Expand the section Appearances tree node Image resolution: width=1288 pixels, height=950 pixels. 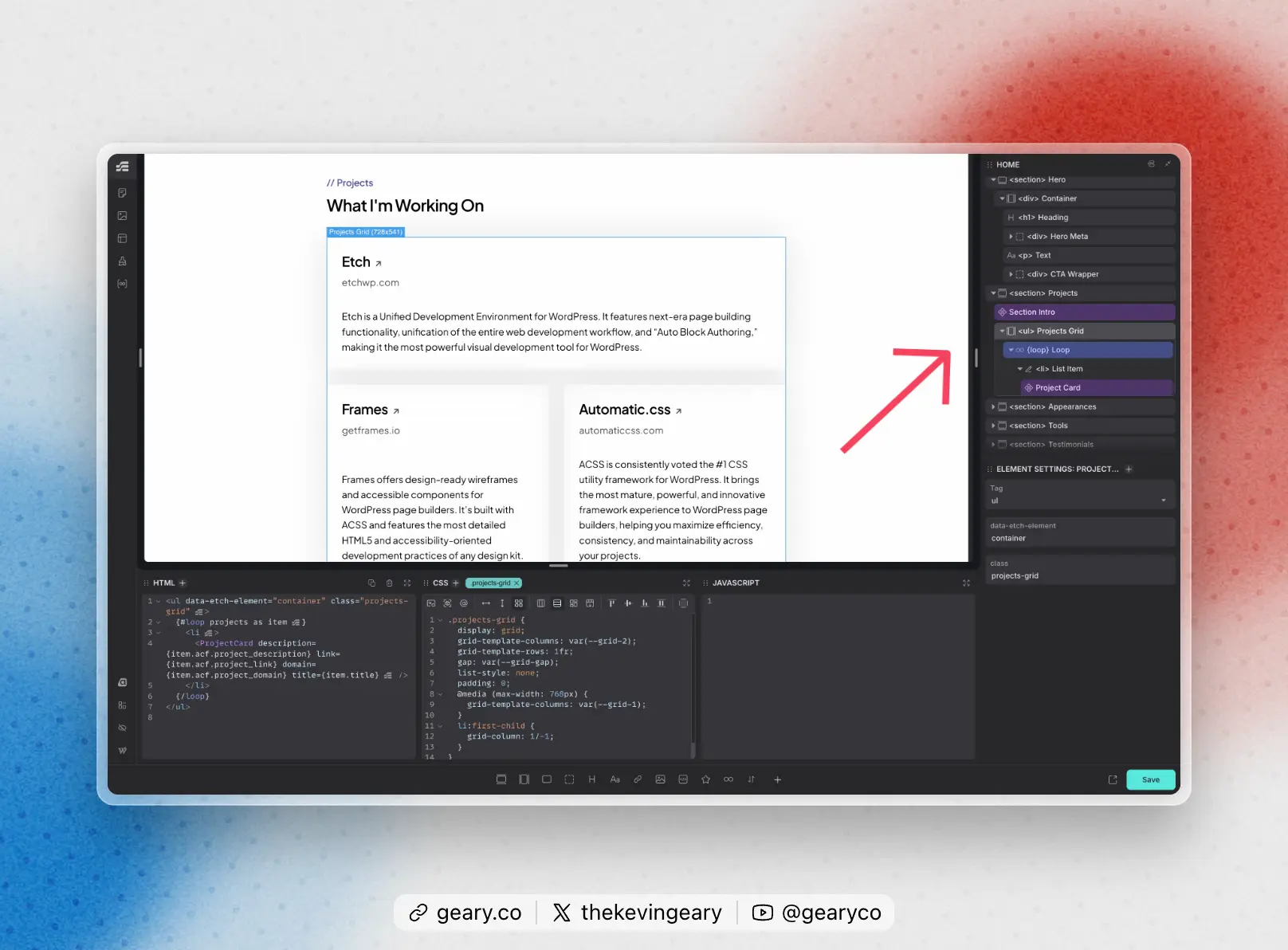[x=993, y=407]
